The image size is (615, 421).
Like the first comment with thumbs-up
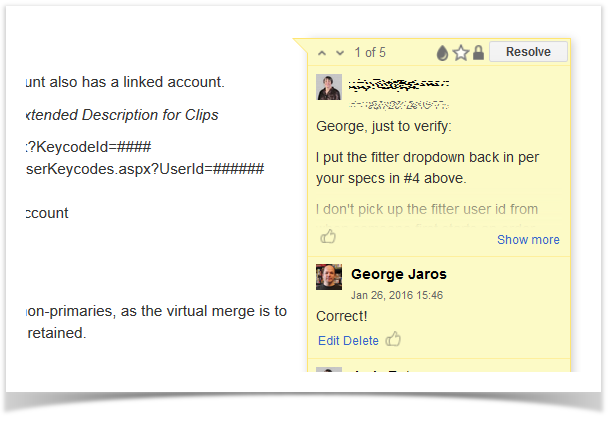[x=328, y=237]
